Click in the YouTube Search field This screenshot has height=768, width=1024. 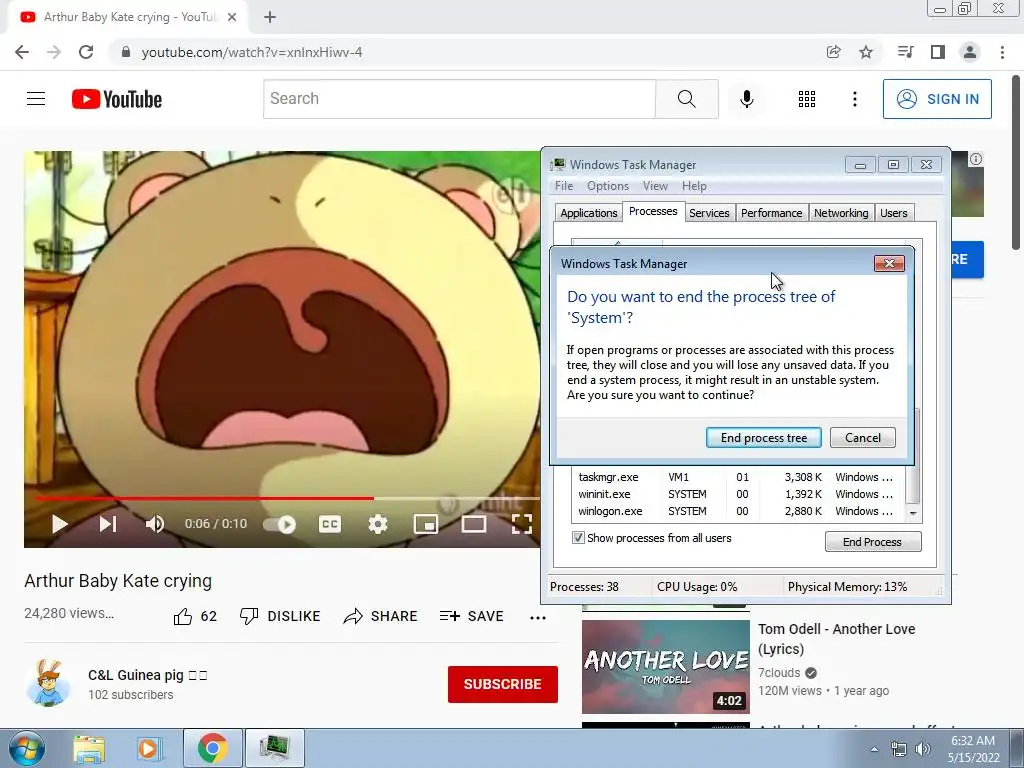459,99
